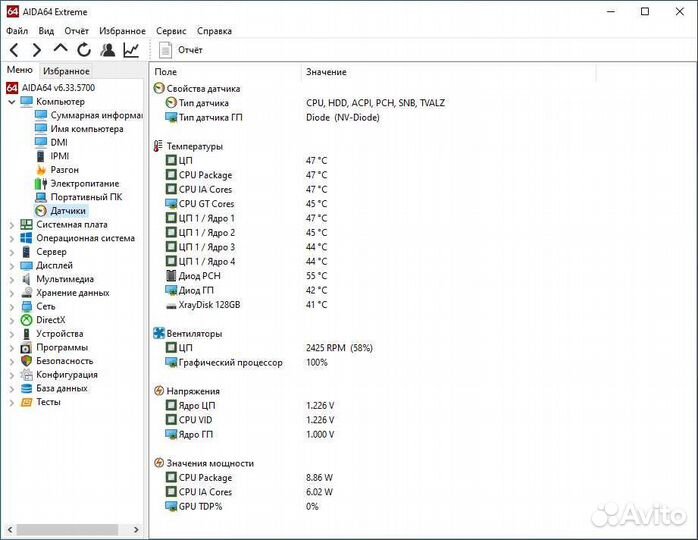Click the shield icon beside Безопасность

coord(27,361)
